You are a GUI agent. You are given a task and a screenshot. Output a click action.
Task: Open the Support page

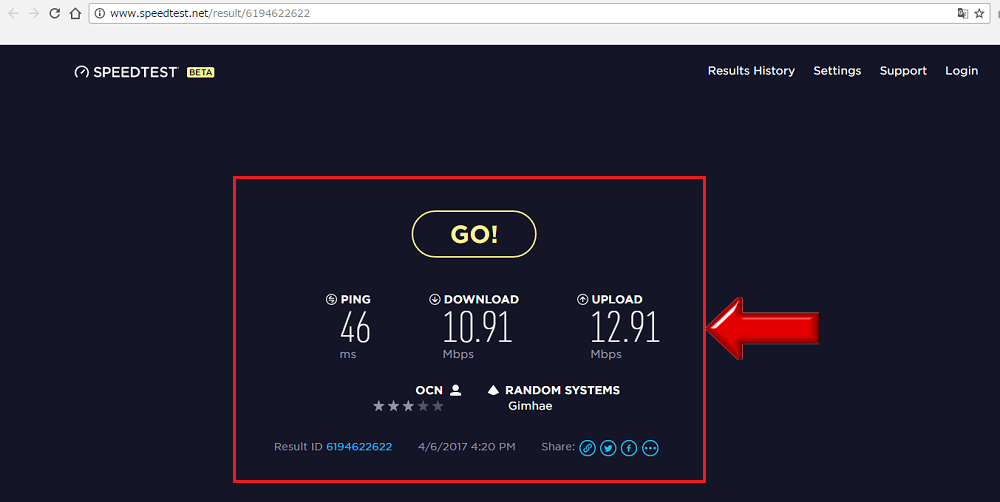click(x=903, y=71)
